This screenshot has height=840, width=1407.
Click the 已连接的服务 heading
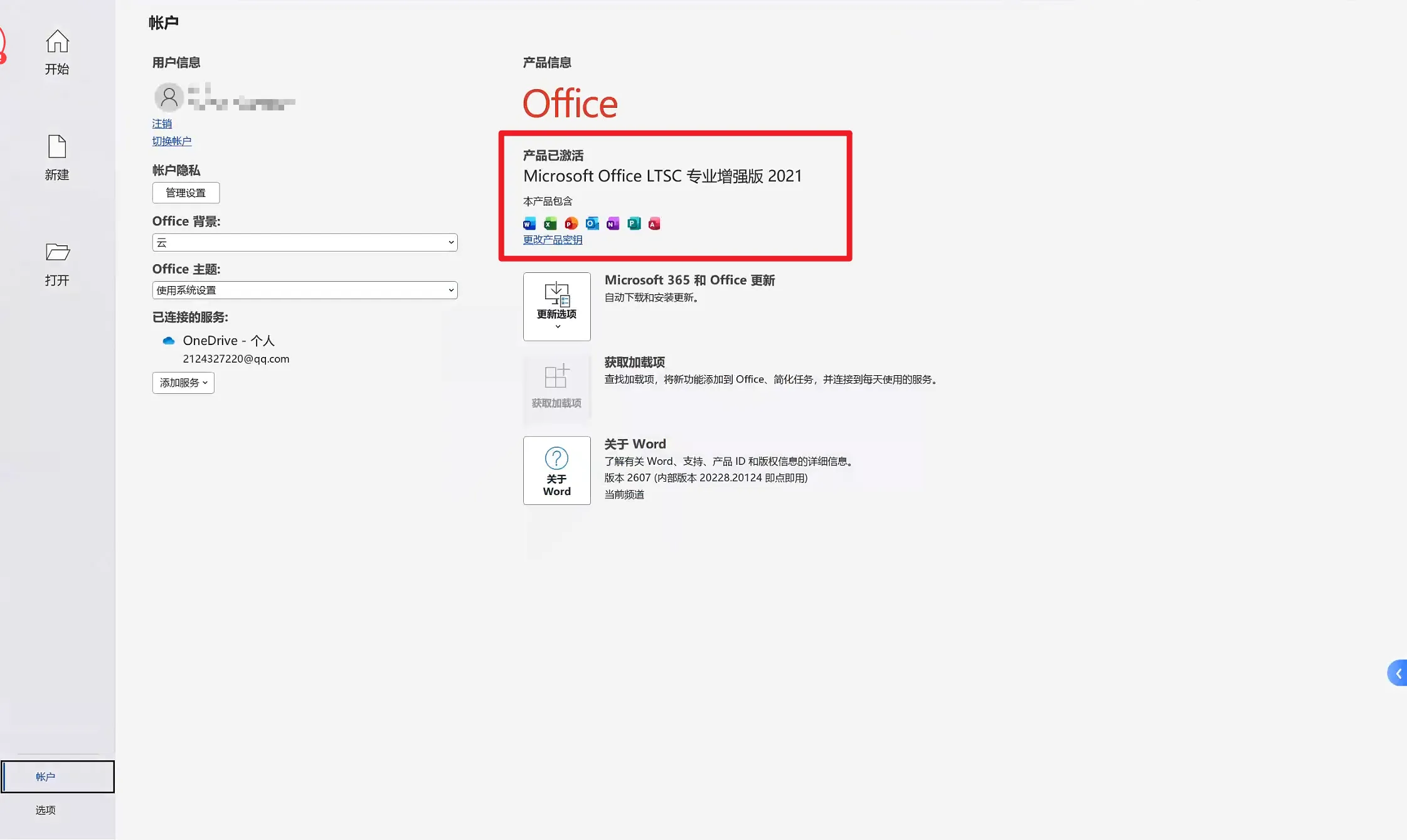pos(190,317)
